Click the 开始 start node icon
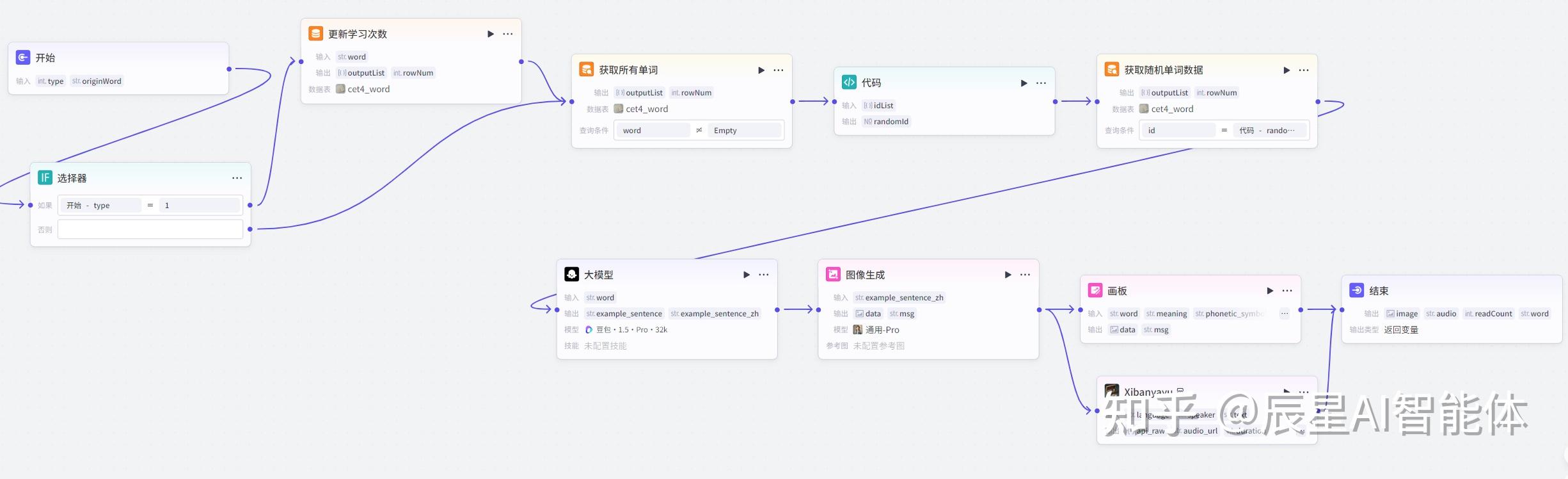This screenshot has height=479, width=1568. (23, 58)
